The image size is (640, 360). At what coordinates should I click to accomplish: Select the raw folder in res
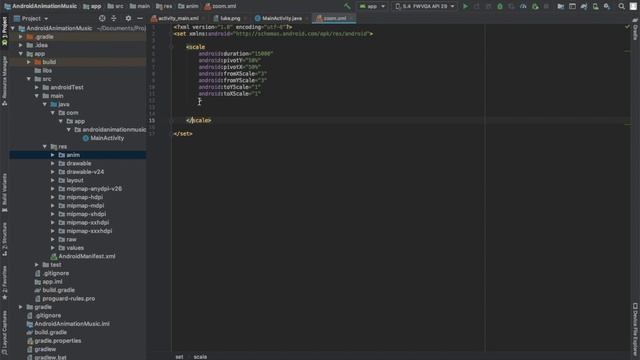68,240
